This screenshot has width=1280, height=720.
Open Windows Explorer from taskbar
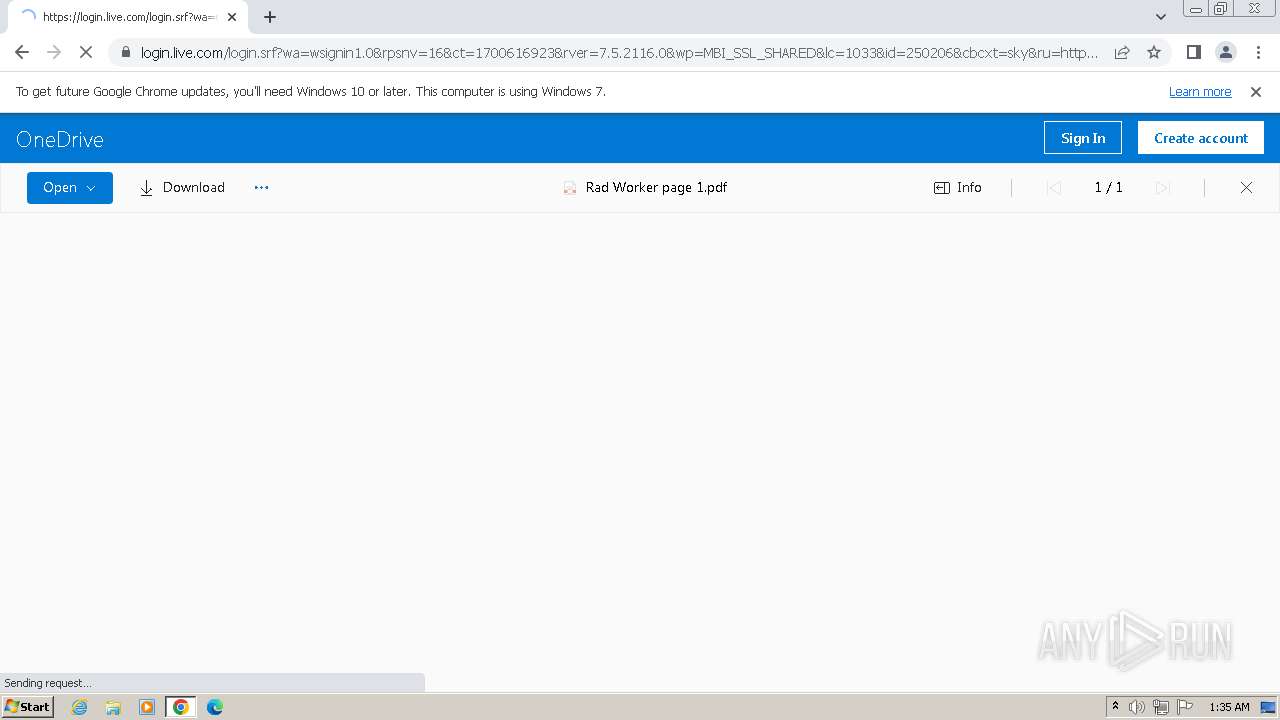click(113, 707)
